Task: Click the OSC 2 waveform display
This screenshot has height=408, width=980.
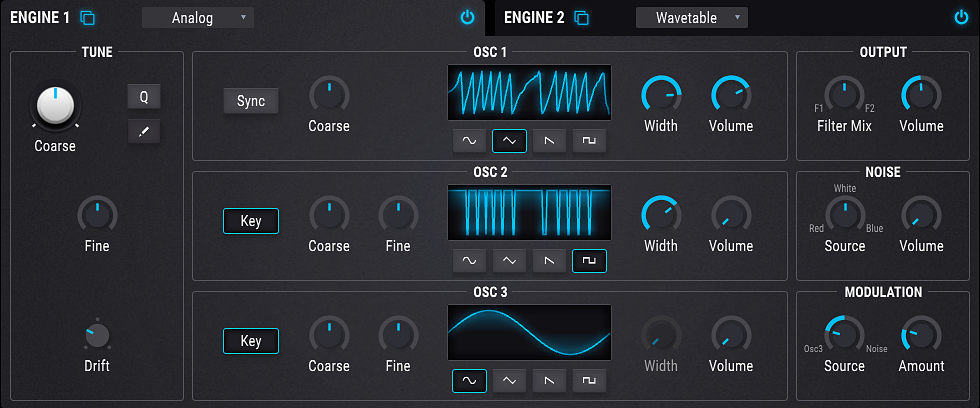Action: point(529,212)
